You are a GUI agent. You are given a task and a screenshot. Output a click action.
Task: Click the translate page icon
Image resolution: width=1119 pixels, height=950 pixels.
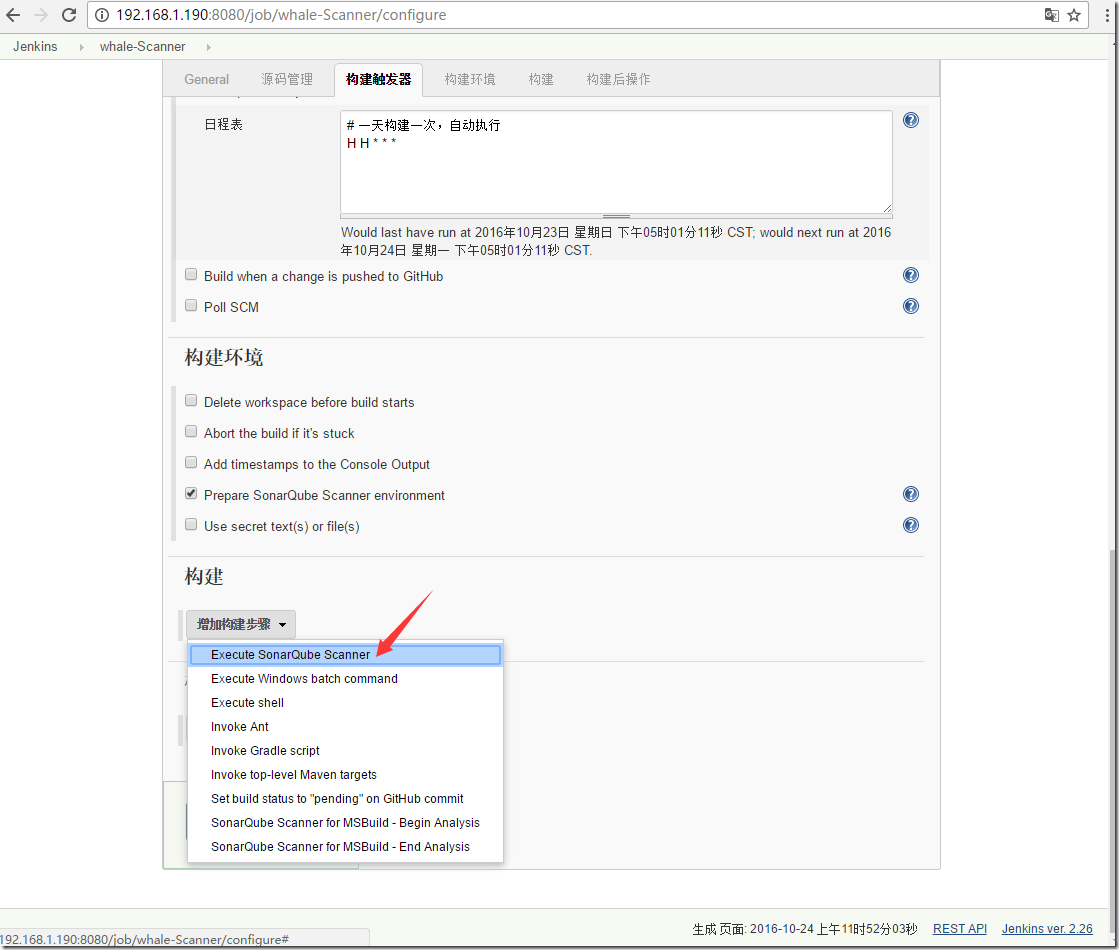[x=1051, y=15]
